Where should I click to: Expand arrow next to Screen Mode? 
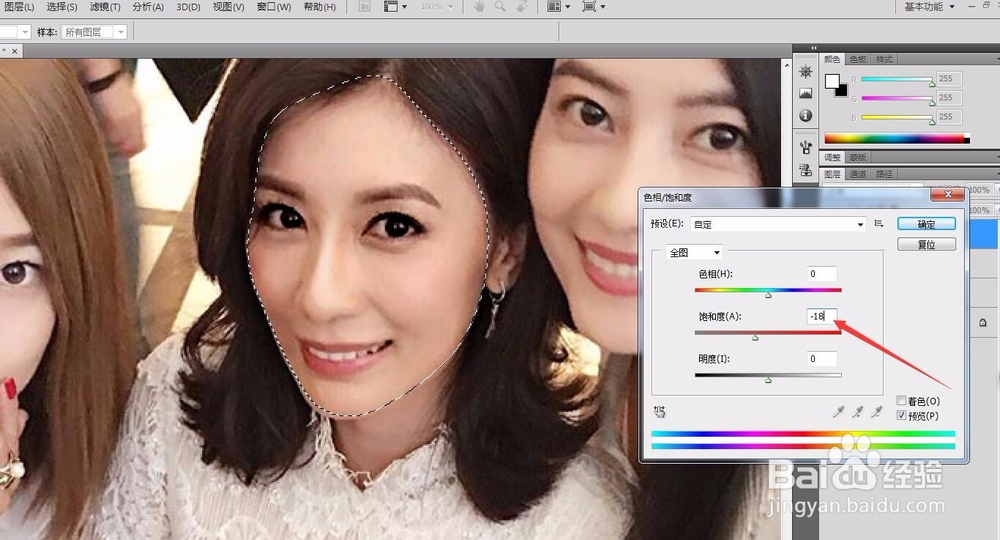pos(603,7)
